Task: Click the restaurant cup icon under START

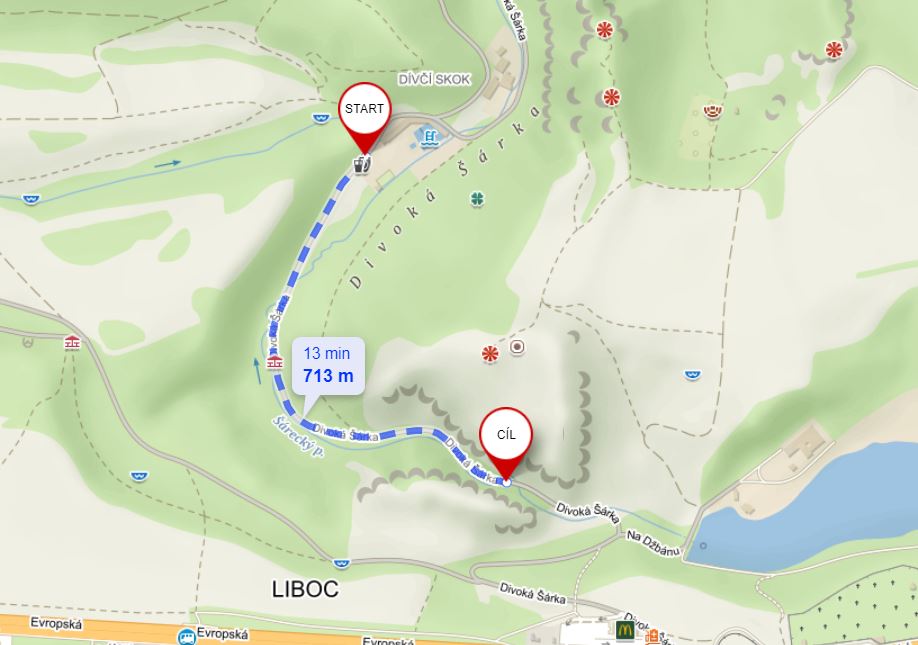Action: click(x=361, y=164)
